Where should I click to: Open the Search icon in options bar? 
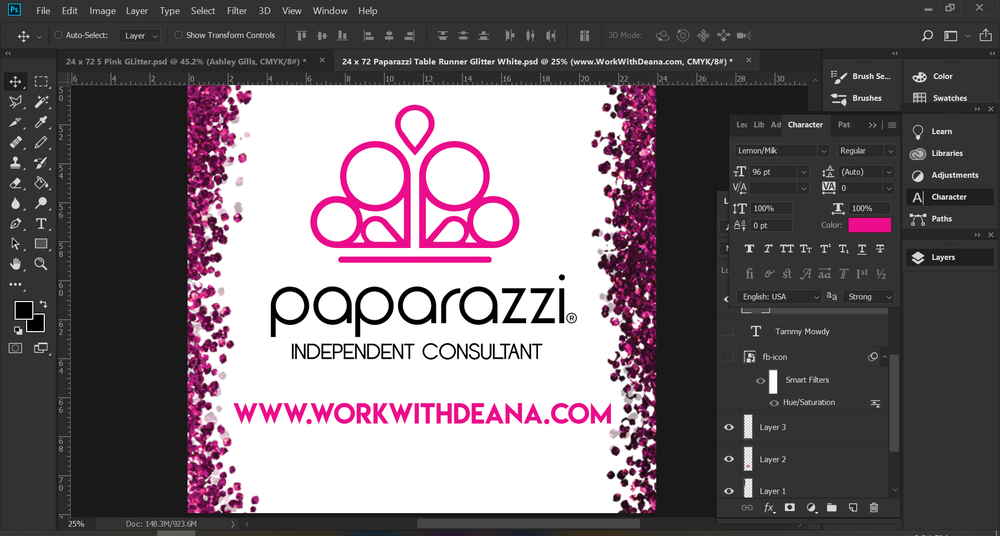pos(928,36)
